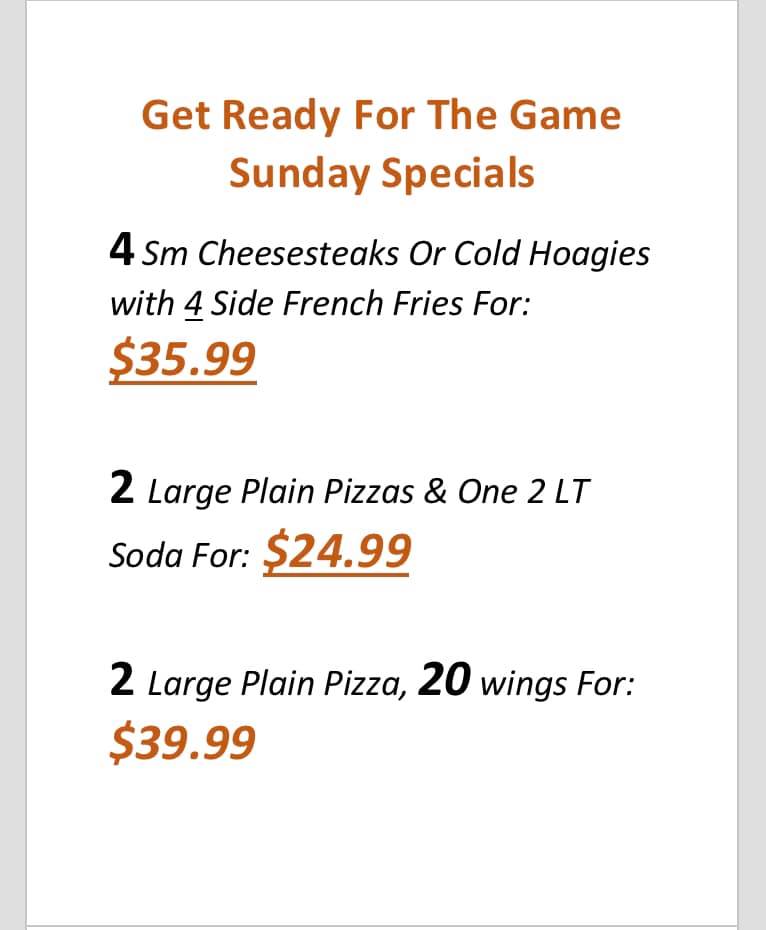
Task: Click the bold "4" before Sm Cheesesteaks
Action: click(x=123, y=250)
